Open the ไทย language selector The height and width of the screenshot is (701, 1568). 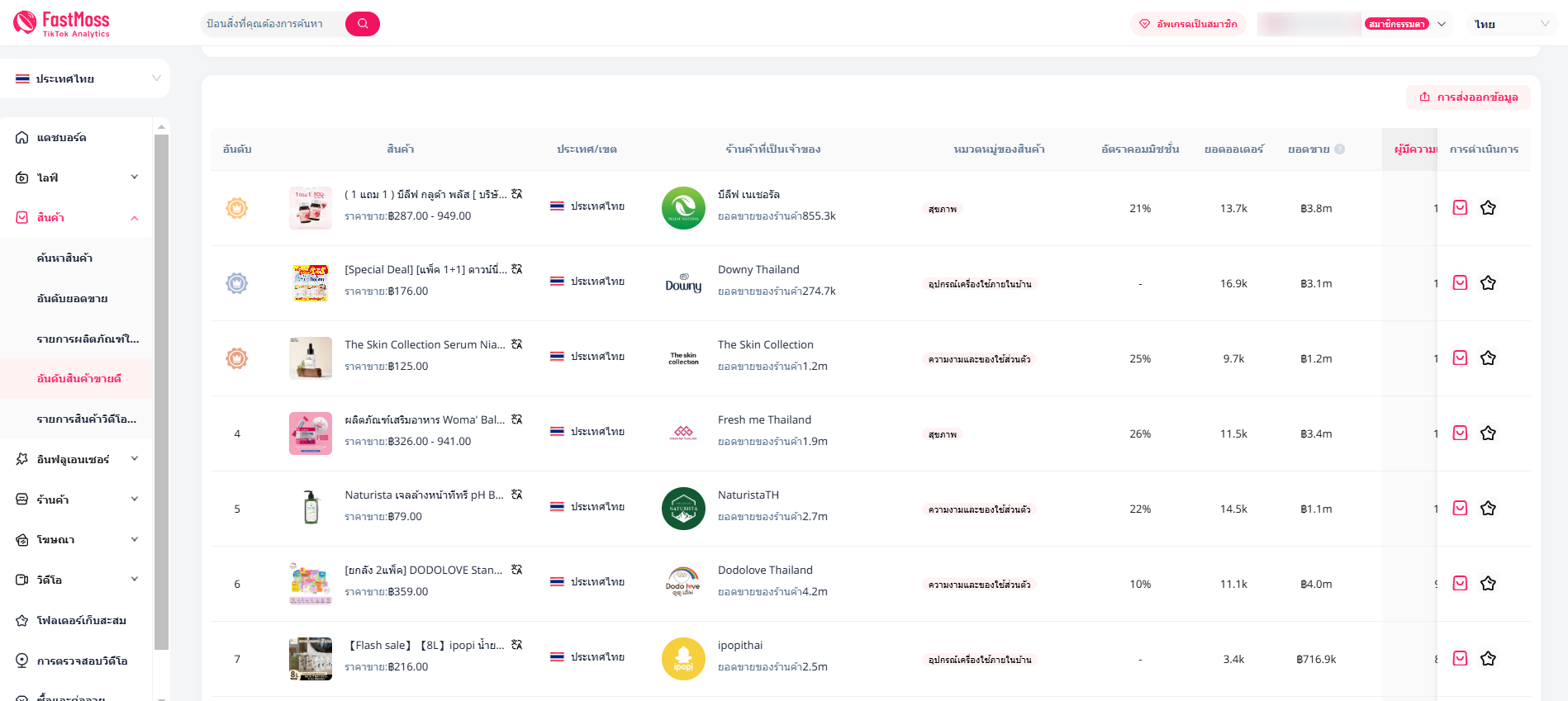(x=1511, y=24)
